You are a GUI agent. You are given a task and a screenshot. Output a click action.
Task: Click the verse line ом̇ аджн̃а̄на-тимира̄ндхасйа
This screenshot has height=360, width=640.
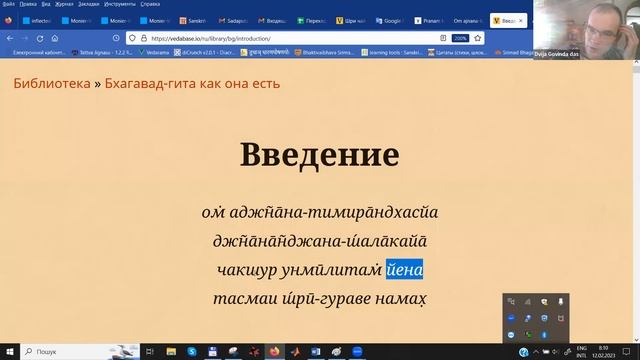point(320,212)
